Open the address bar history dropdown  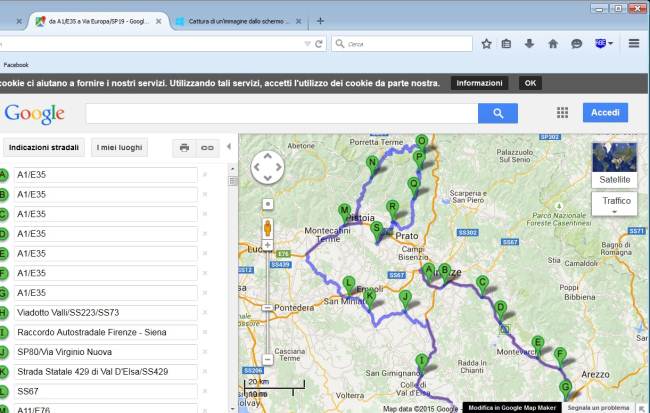pos(306,44)
